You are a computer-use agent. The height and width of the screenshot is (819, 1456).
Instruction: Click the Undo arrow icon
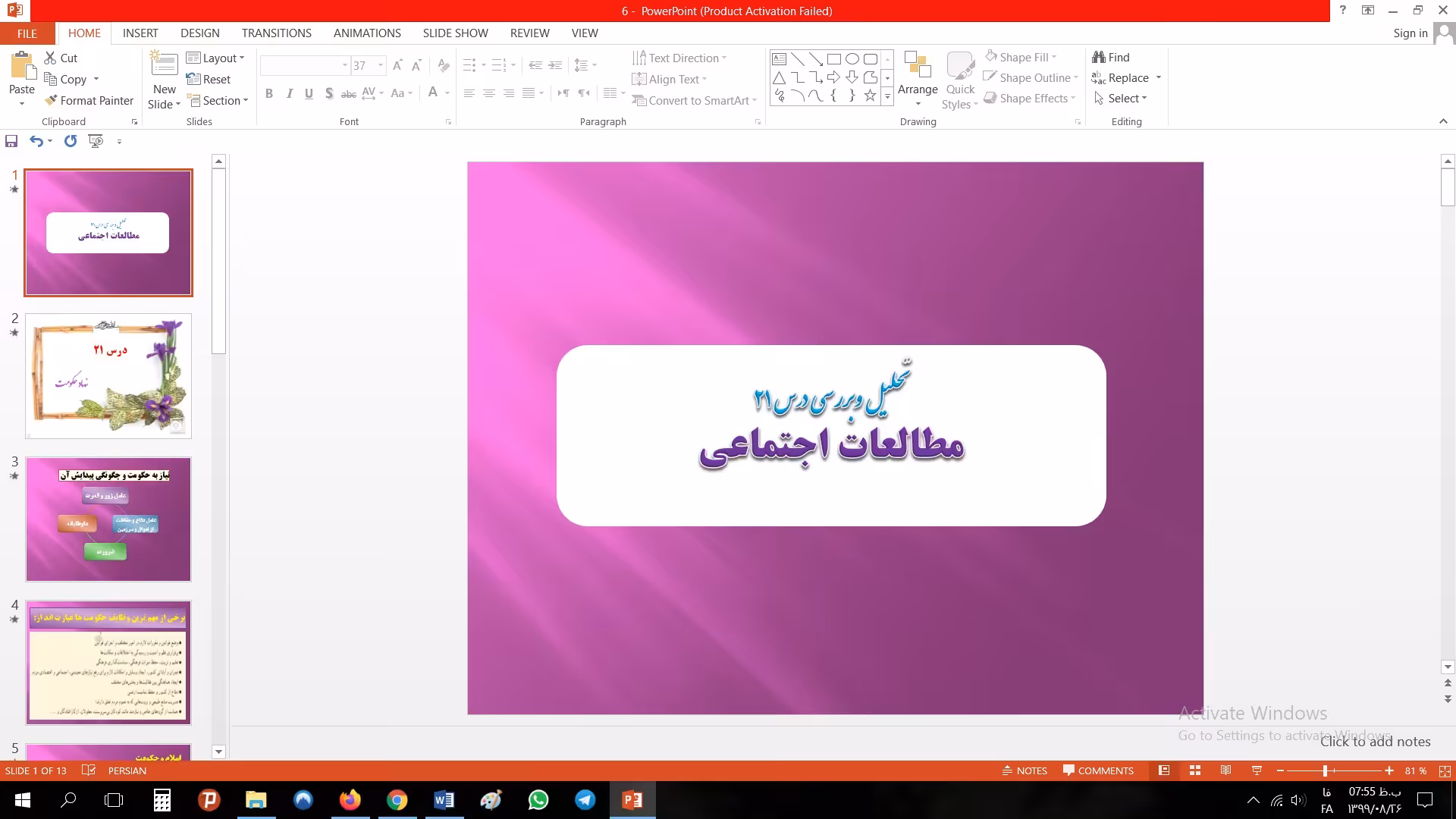[36, 141]
